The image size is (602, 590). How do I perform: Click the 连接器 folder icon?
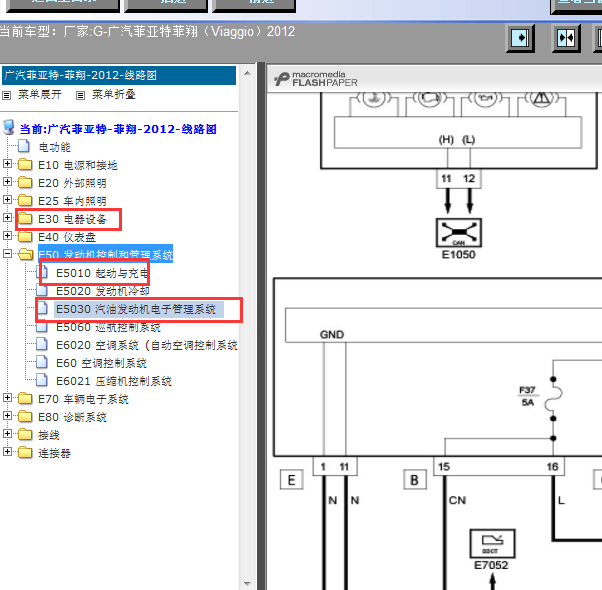coord(25,453)
